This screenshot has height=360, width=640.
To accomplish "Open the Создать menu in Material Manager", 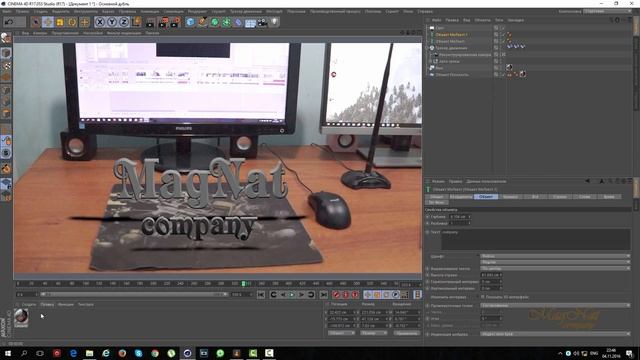I will 29,304.
